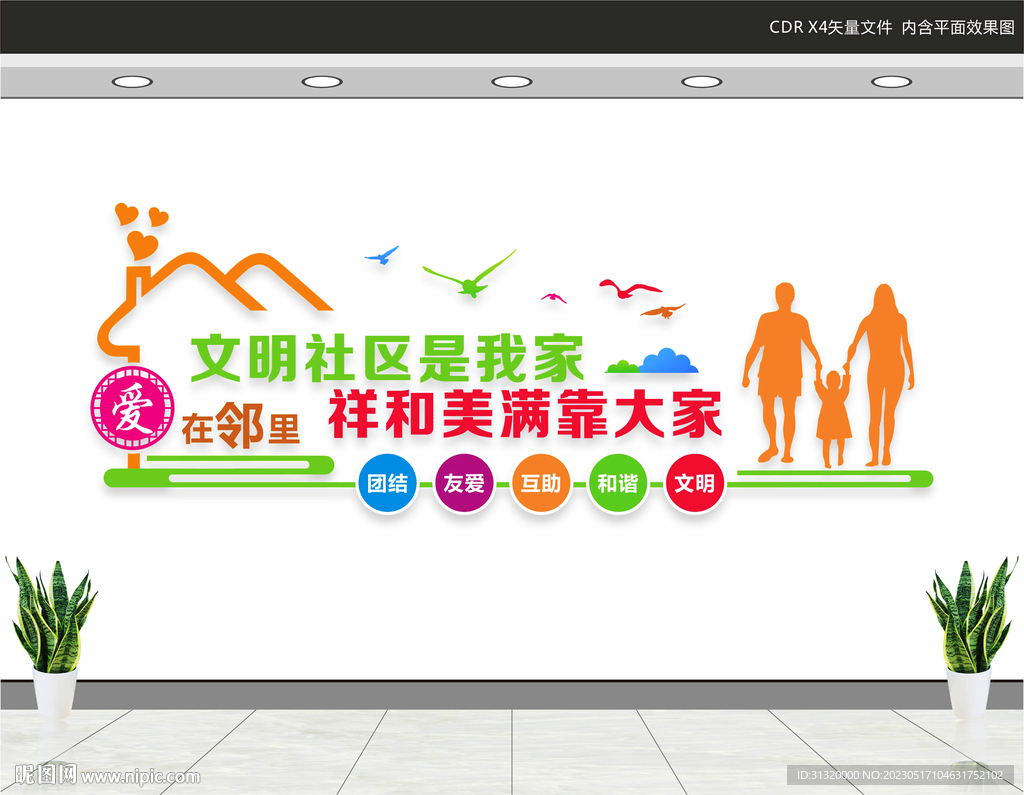Click the www.nipic.com watermark link

click(x=140, y=777)
